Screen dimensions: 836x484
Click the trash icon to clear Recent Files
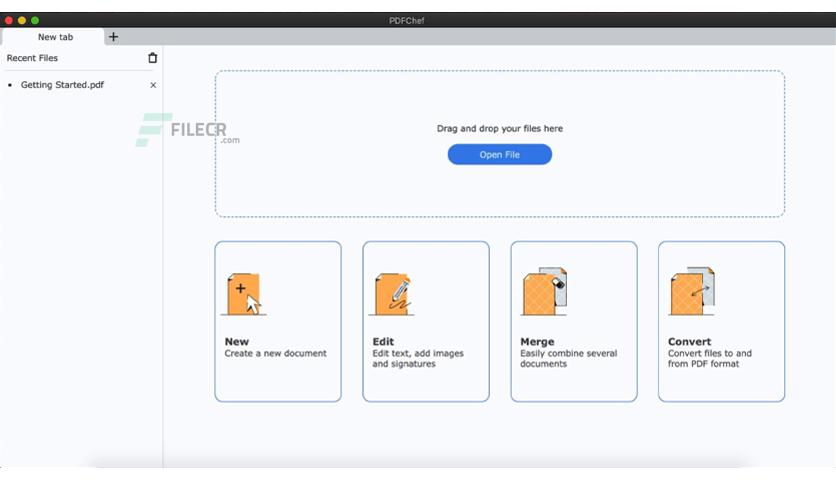[x=152, y=58]
